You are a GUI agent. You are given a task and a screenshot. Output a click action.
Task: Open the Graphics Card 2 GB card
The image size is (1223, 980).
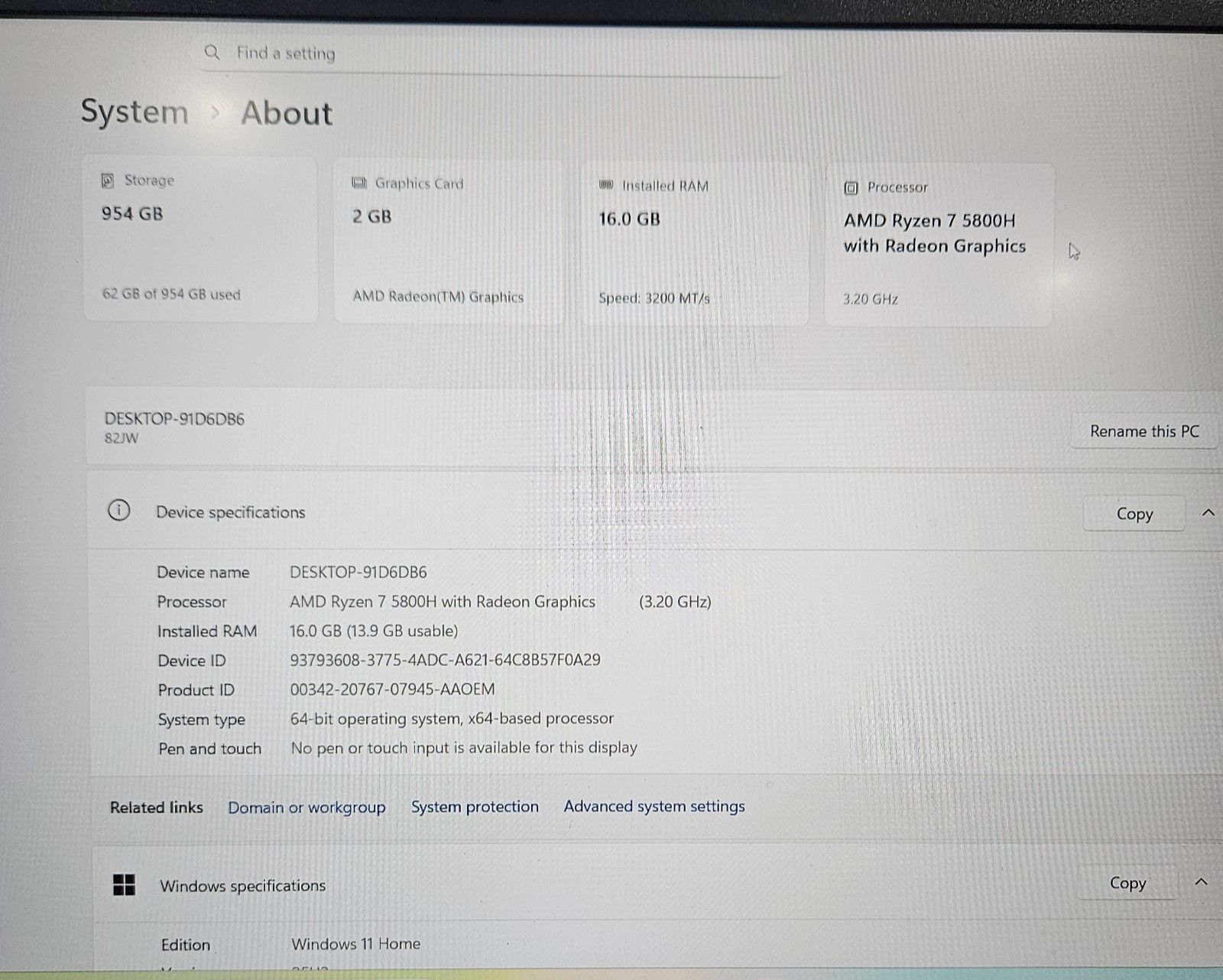click(x=449, y=242)
